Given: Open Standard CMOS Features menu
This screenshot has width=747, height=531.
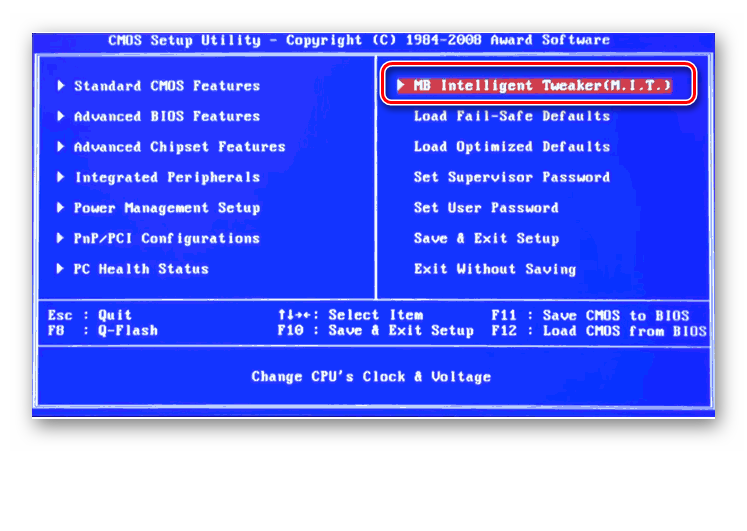Looking at the screenshot, I should (x=167, y=86).
